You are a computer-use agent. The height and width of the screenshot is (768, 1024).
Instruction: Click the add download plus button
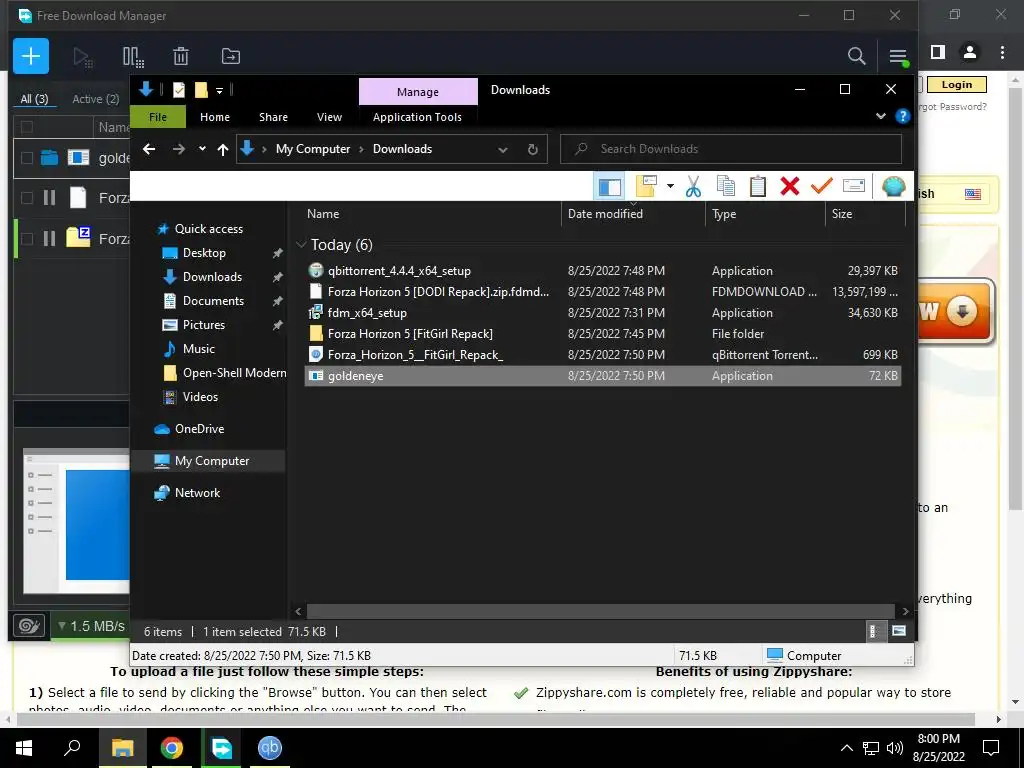(x=31, y=56)
